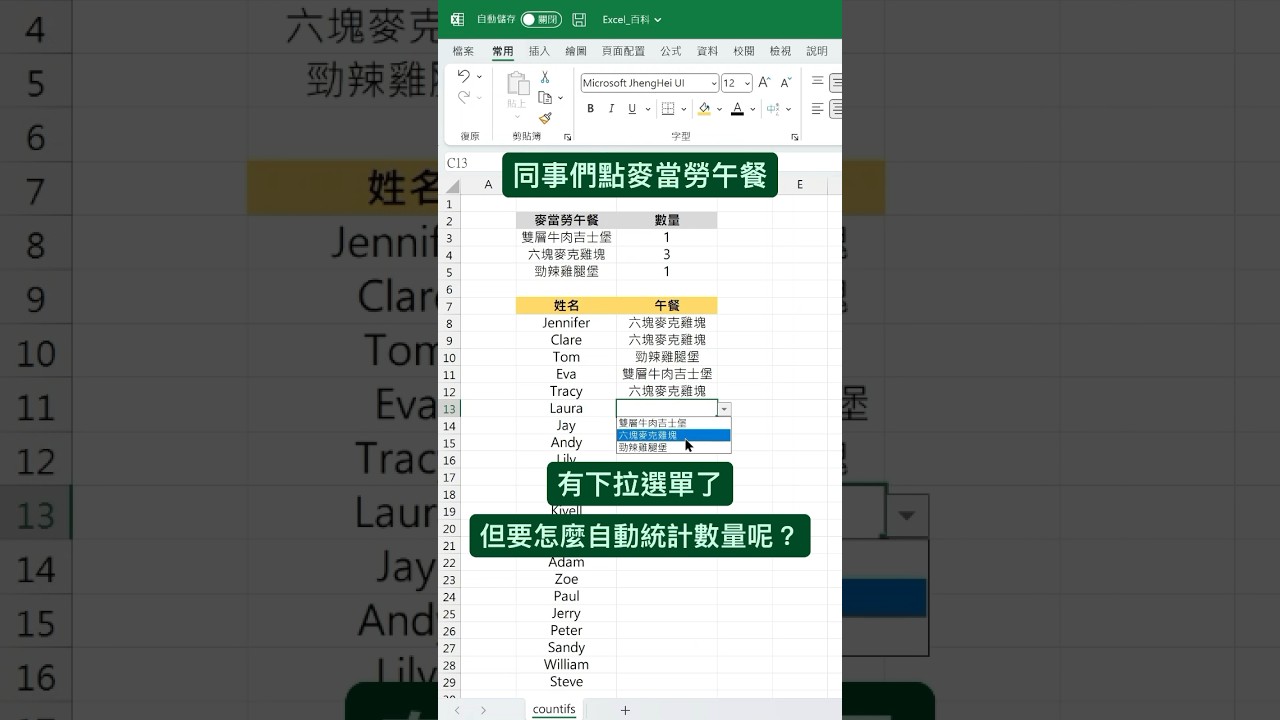
Task: Choose 勁辣雞腿堡 from dropdown list
Action: click(673, 447)
